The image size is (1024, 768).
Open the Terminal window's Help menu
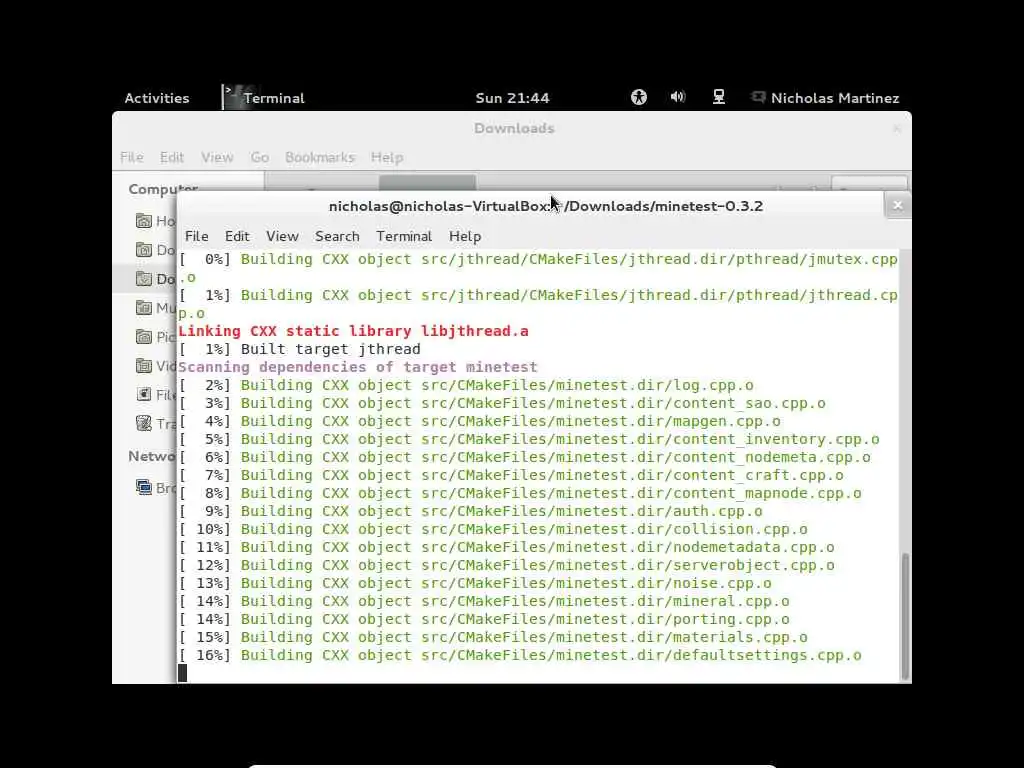465,236
